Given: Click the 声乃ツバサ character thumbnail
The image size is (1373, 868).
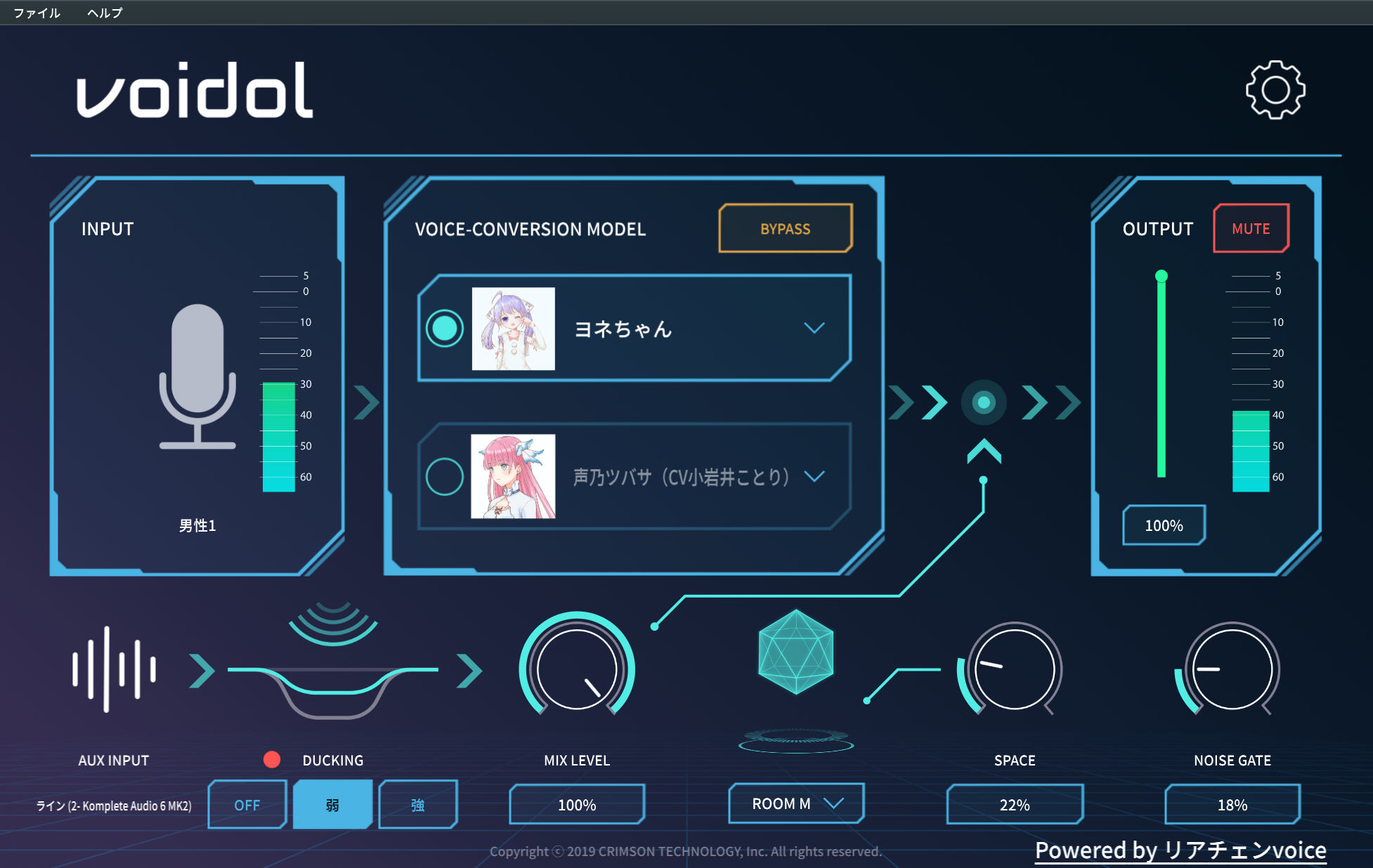Looking at the screenshot, I should pos(513,476).
